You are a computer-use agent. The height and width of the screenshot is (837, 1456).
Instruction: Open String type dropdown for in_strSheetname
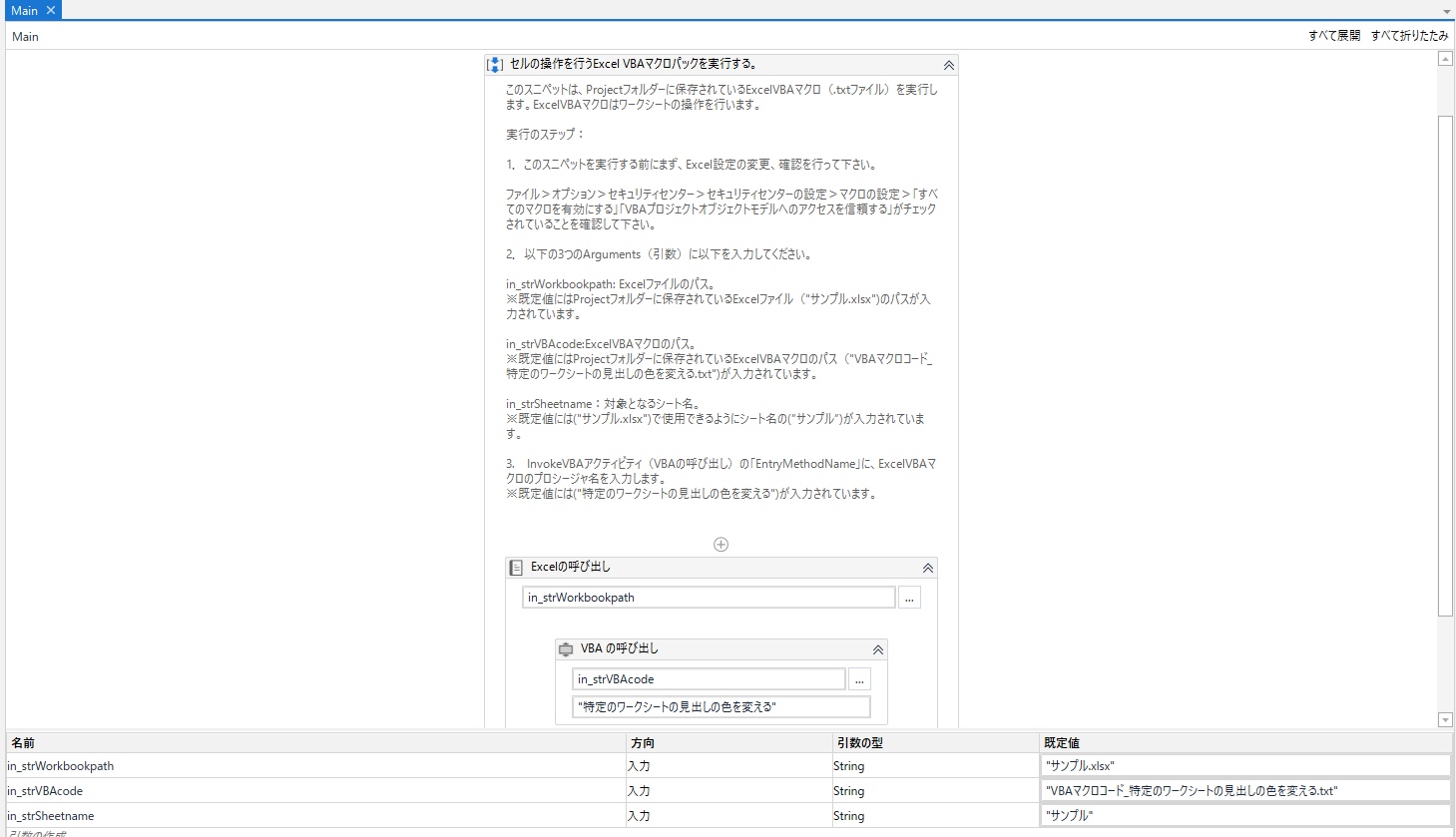[x=935, y=816]
